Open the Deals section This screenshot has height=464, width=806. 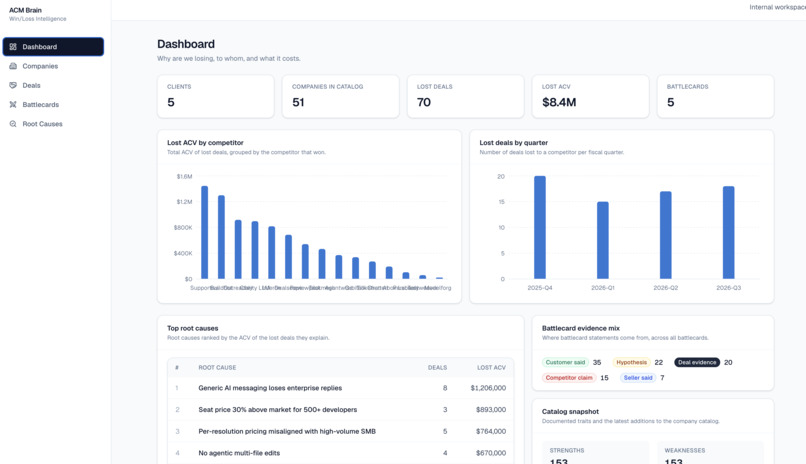[x=53, y=85]
